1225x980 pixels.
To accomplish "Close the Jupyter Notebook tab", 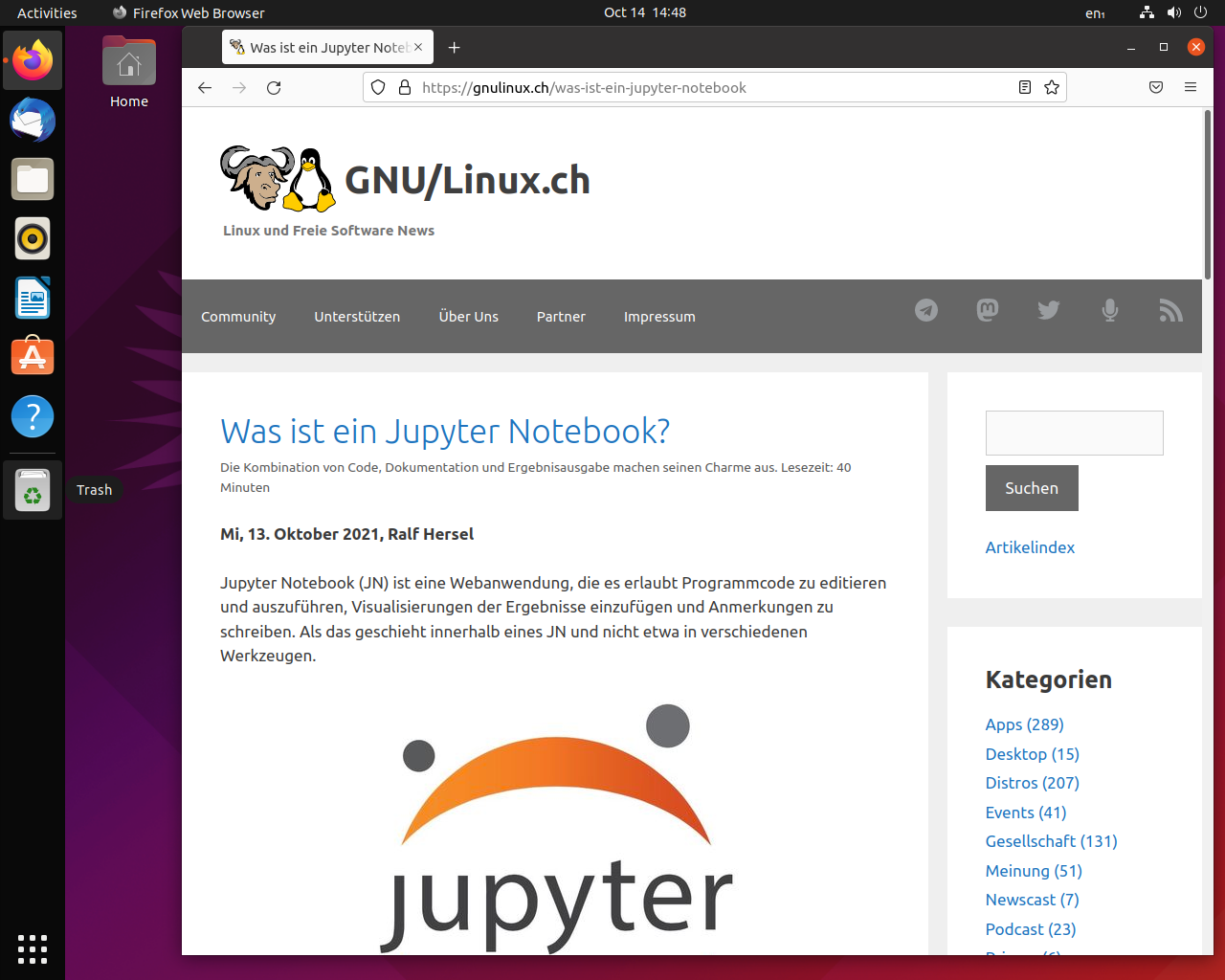I will coord(418,47).
